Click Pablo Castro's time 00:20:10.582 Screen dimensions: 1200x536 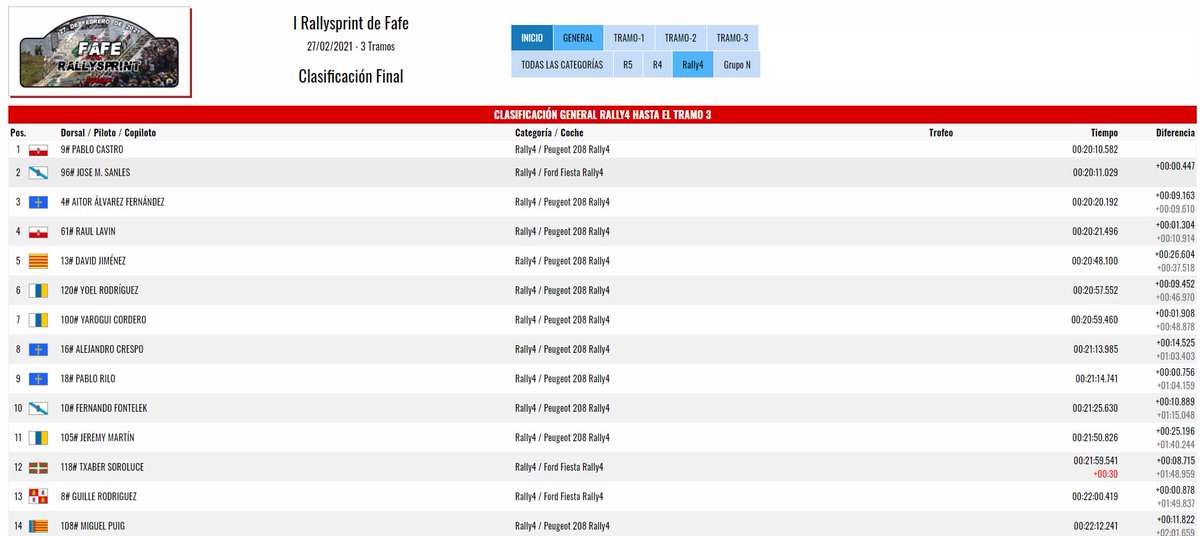click(x=1094, y=150)
